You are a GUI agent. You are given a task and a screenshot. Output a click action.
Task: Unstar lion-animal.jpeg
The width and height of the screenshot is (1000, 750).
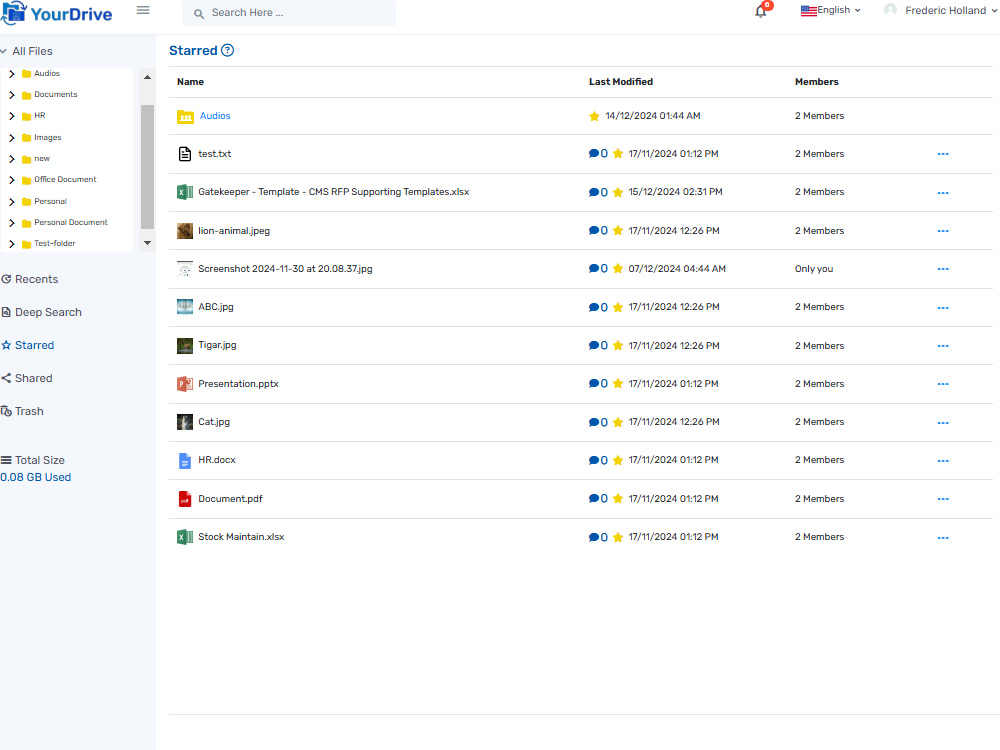(618, 231)
